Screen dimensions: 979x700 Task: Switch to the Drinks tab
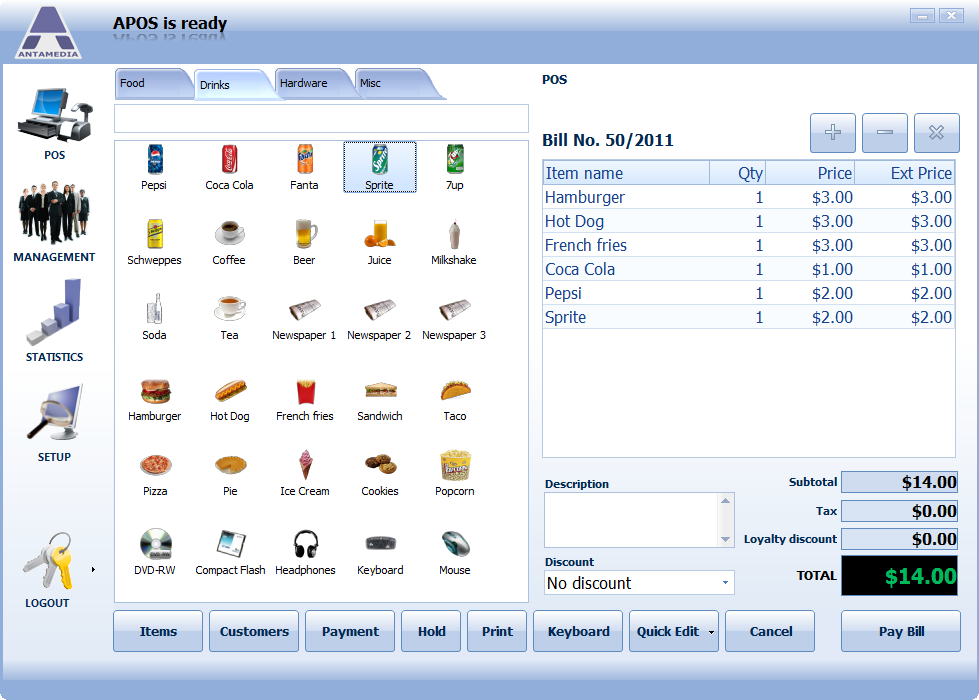point(230,86)
